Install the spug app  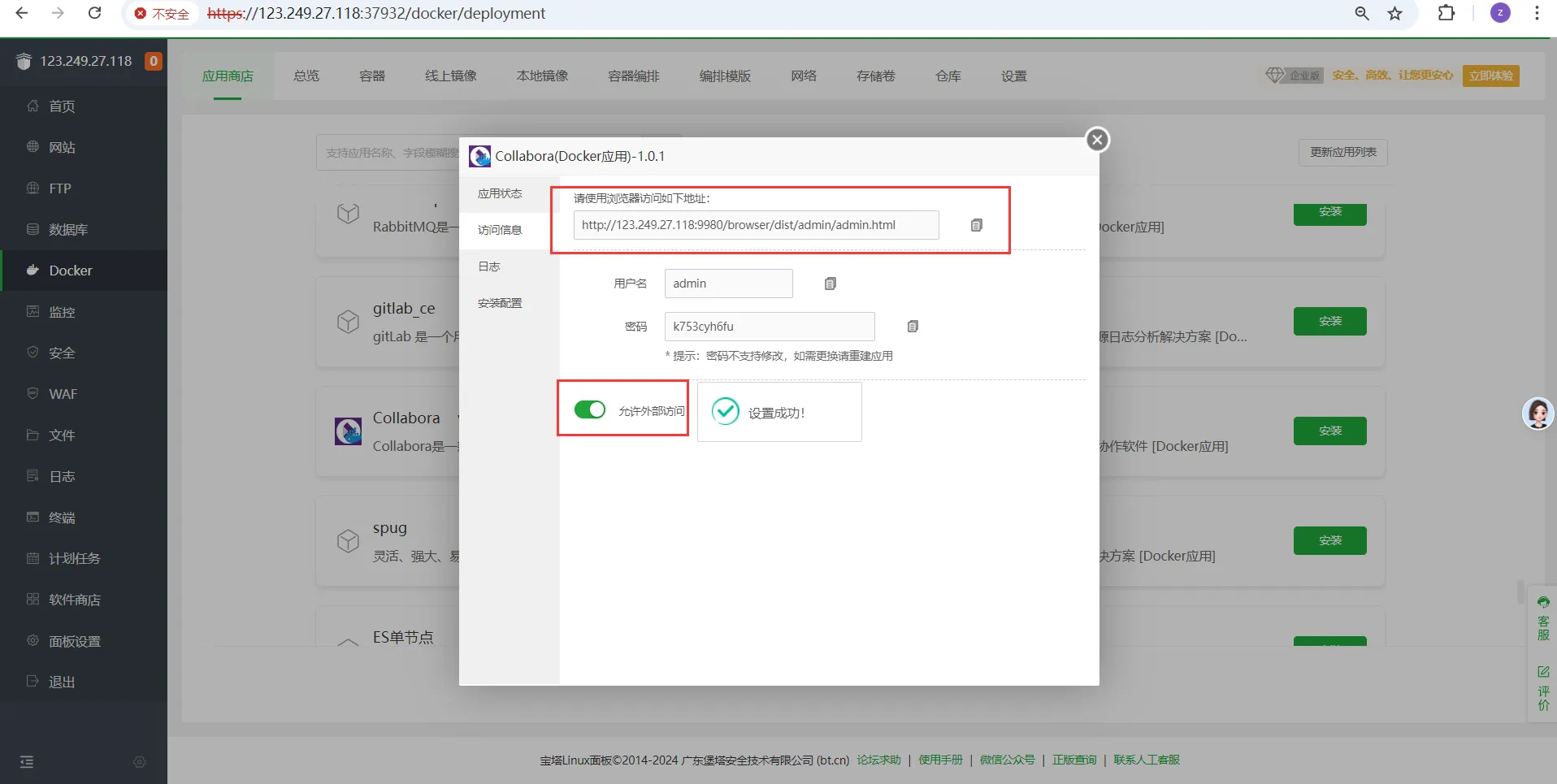1330,540
